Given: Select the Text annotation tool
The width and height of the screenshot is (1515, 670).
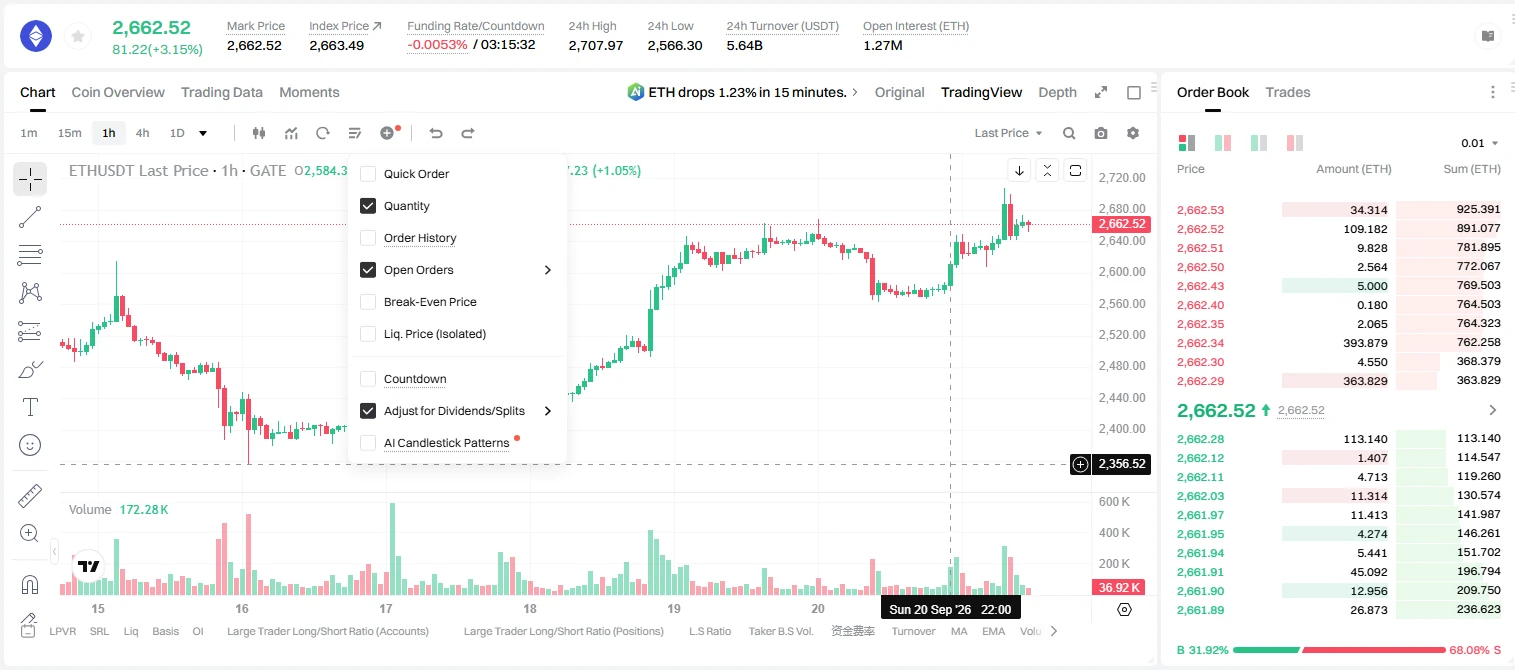Looking at the screenshot, I should click(x=30, y=407).
